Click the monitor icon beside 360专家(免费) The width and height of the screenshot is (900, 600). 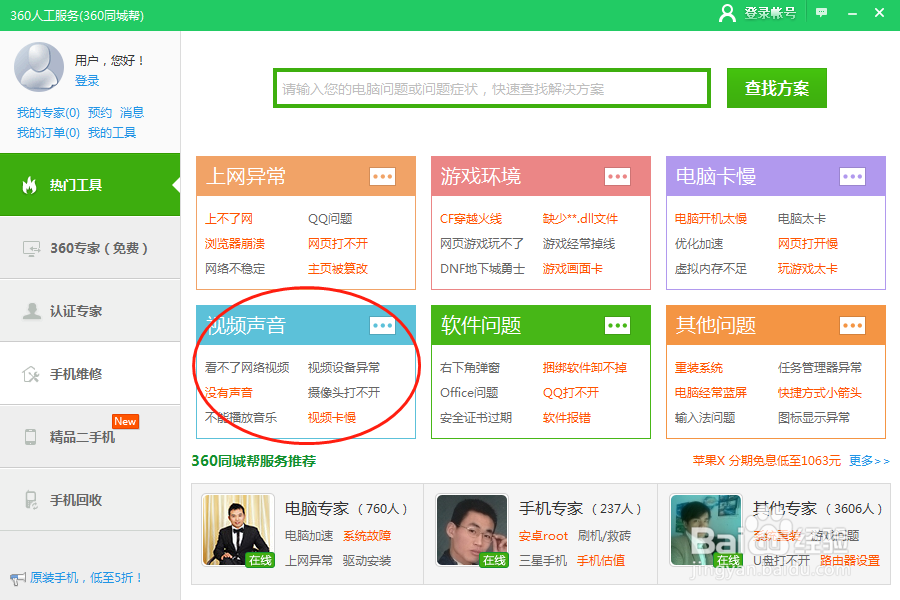tap(32, 248)
